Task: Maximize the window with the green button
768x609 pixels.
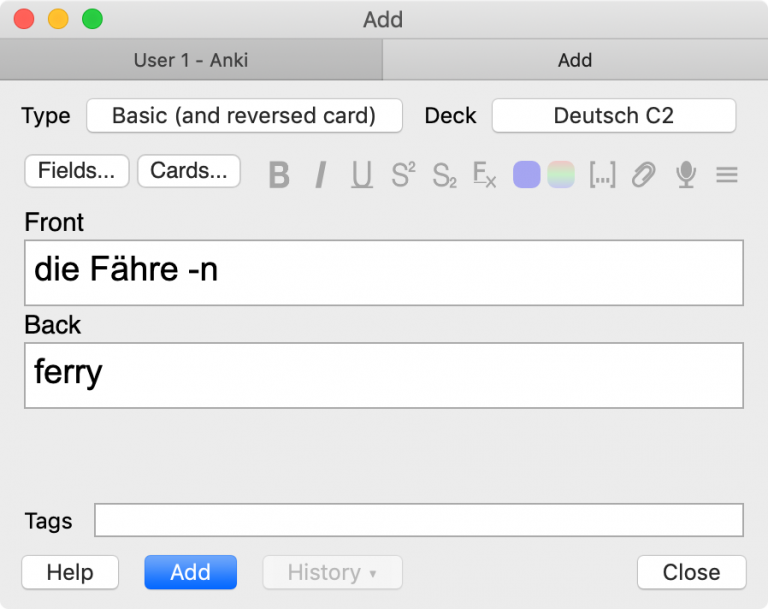Action: (x=93, y=19)
